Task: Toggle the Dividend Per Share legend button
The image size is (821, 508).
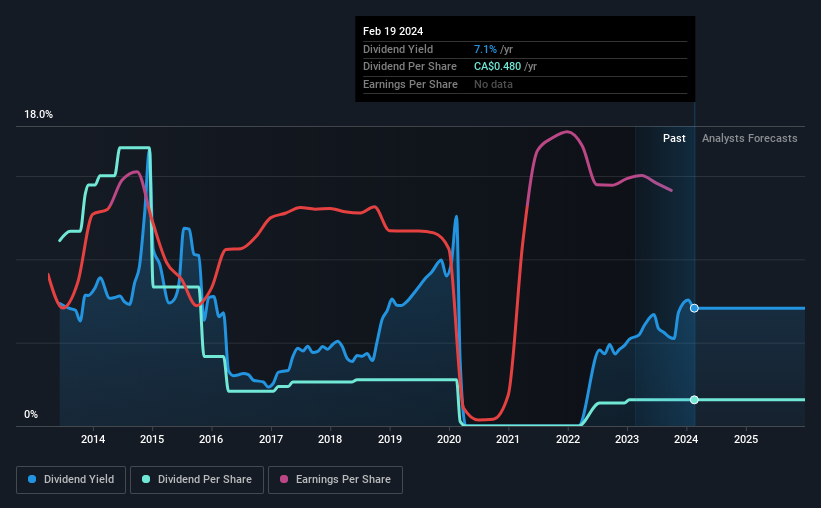Action: click(x=197, y=480)
